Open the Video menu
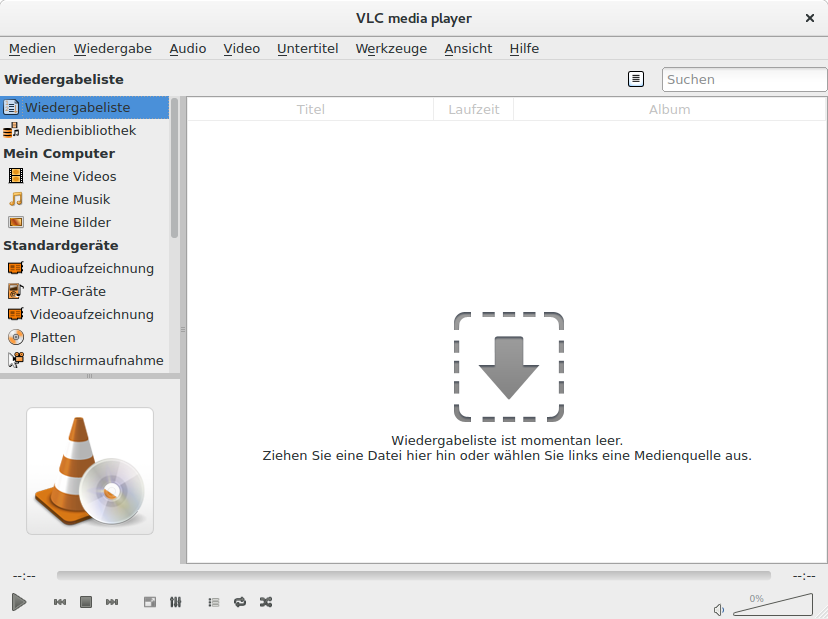828x619 pixels. (241, 49)
